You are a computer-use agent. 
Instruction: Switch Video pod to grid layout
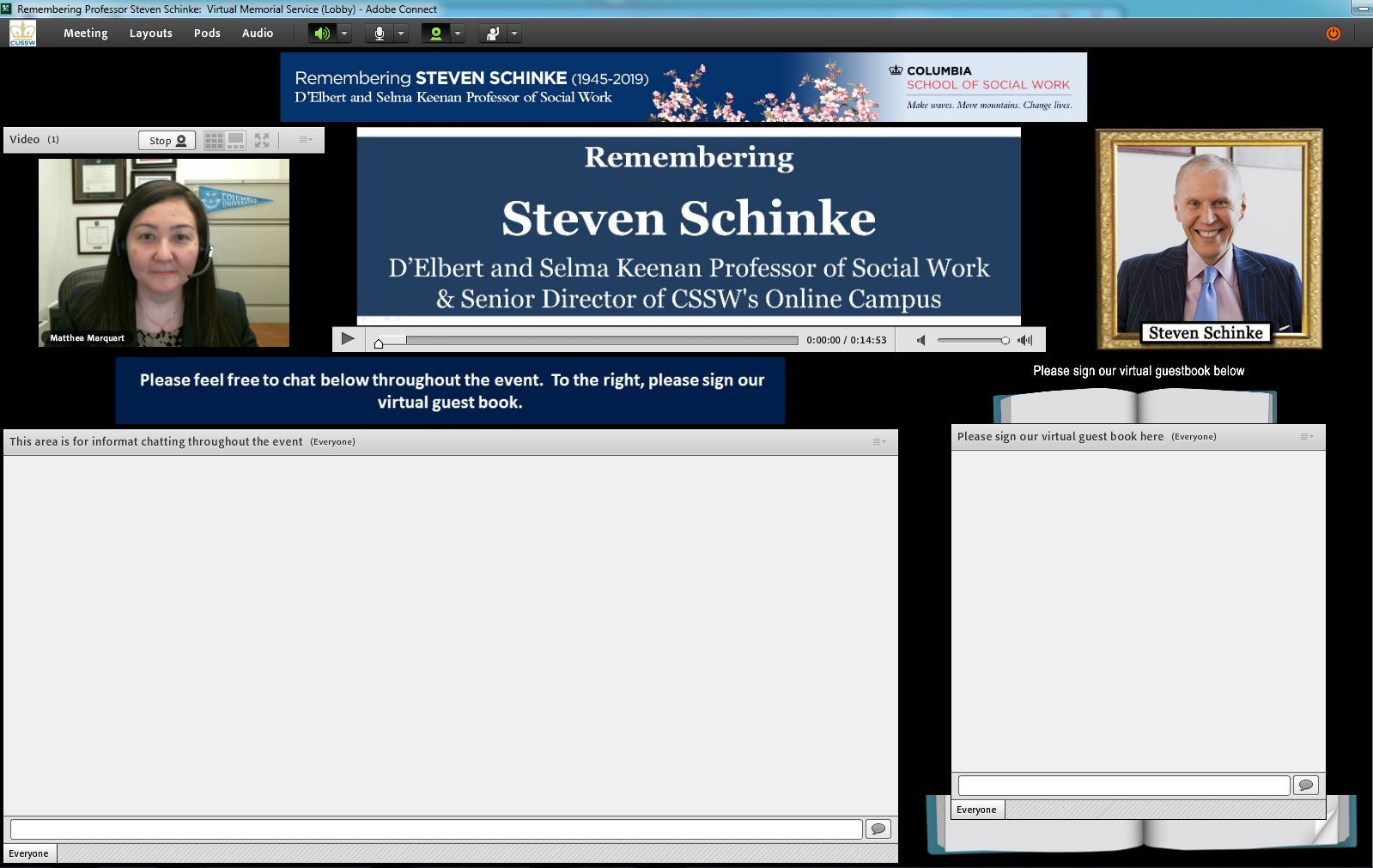[x=214, y=140]
